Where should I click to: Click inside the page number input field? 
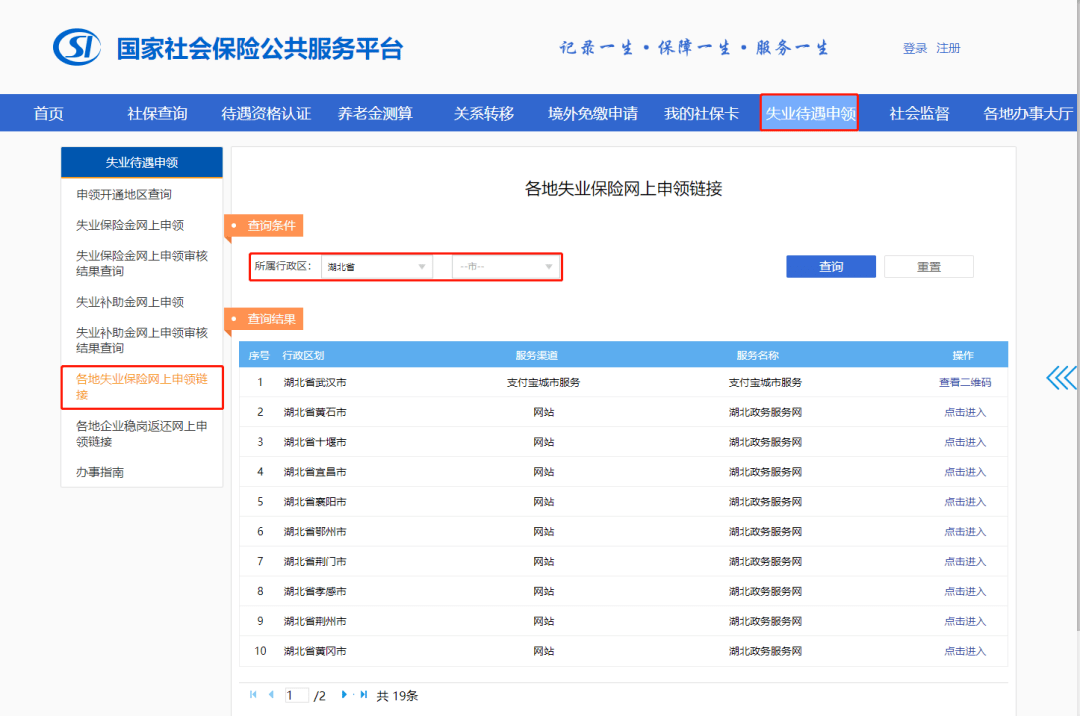click(296, 694)
